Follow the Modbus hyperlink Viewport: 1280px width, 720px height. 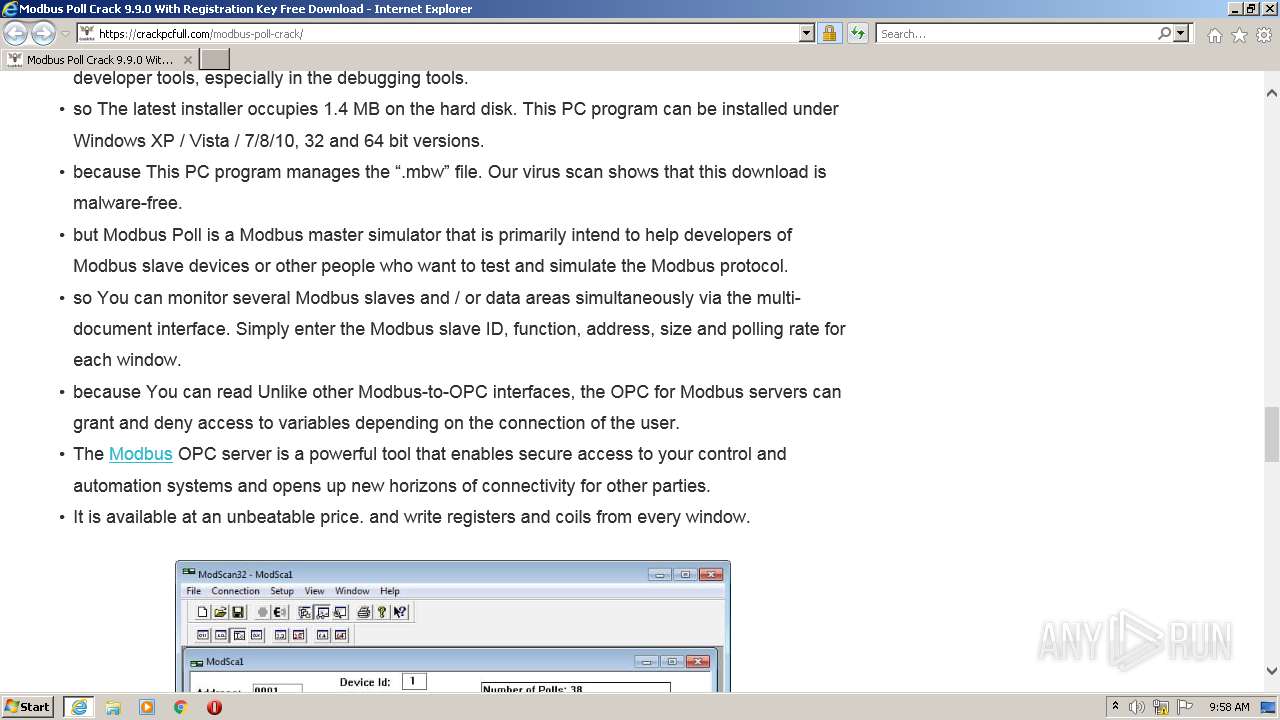click(141, 454)
